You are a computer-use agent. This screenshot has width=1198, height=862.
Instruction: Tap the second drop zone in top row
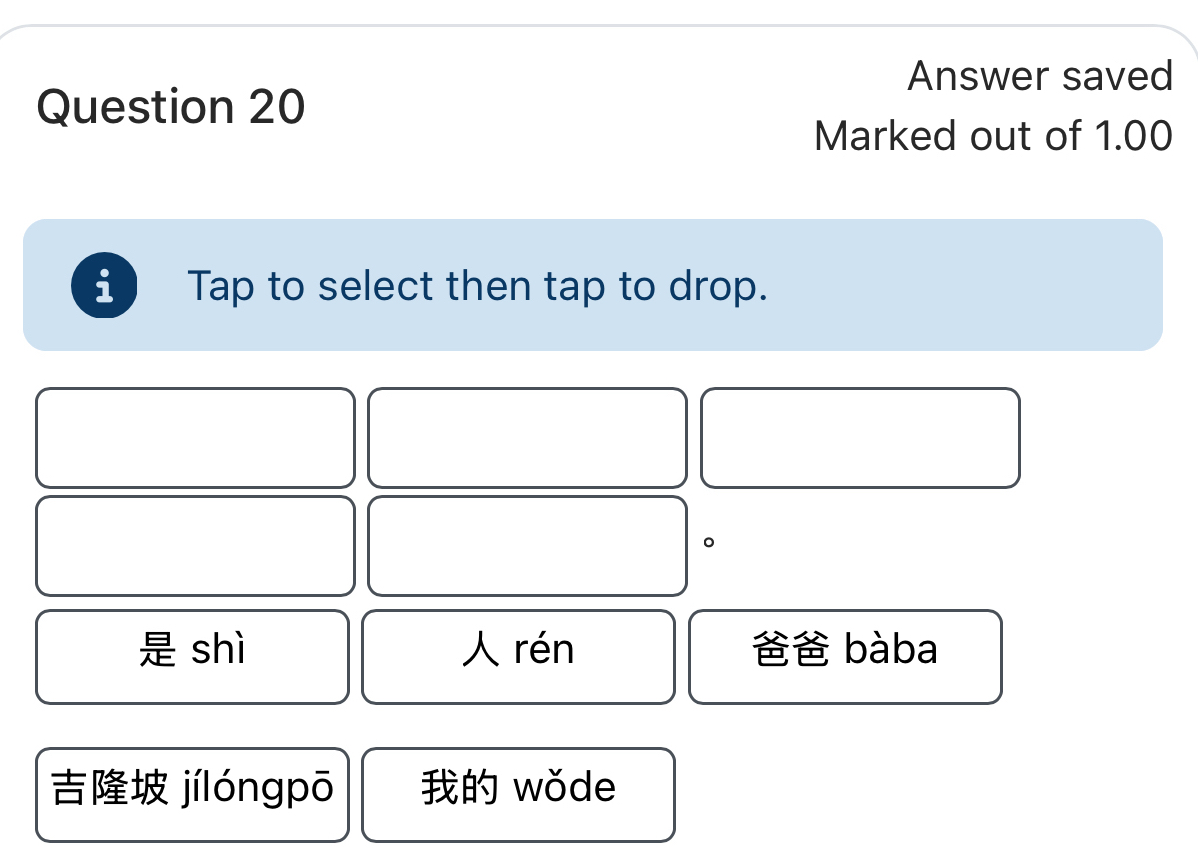(x=527, y=438)
